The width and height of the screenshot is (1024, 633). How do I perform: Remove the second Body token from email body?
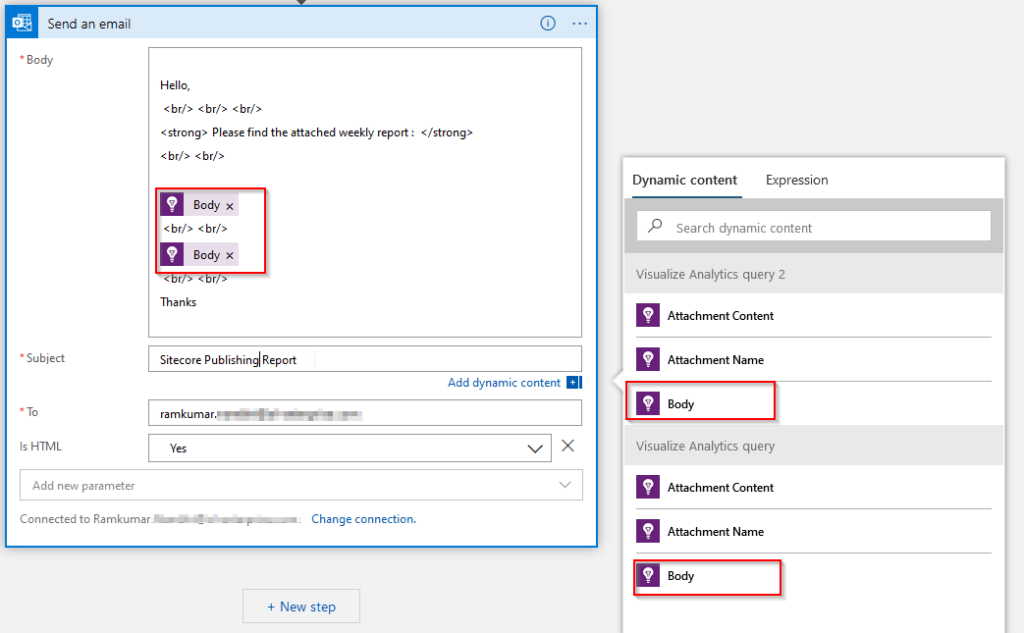(230, 256)
